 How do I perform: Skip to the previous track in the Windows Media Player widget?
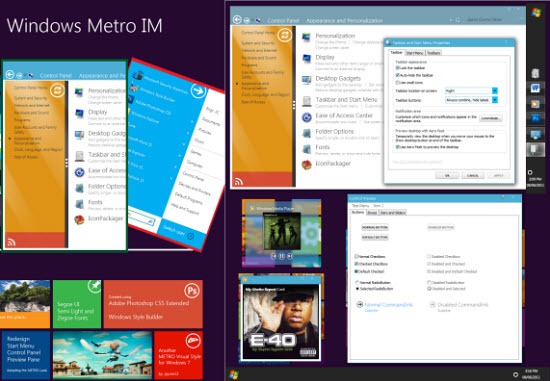(274, 256)
